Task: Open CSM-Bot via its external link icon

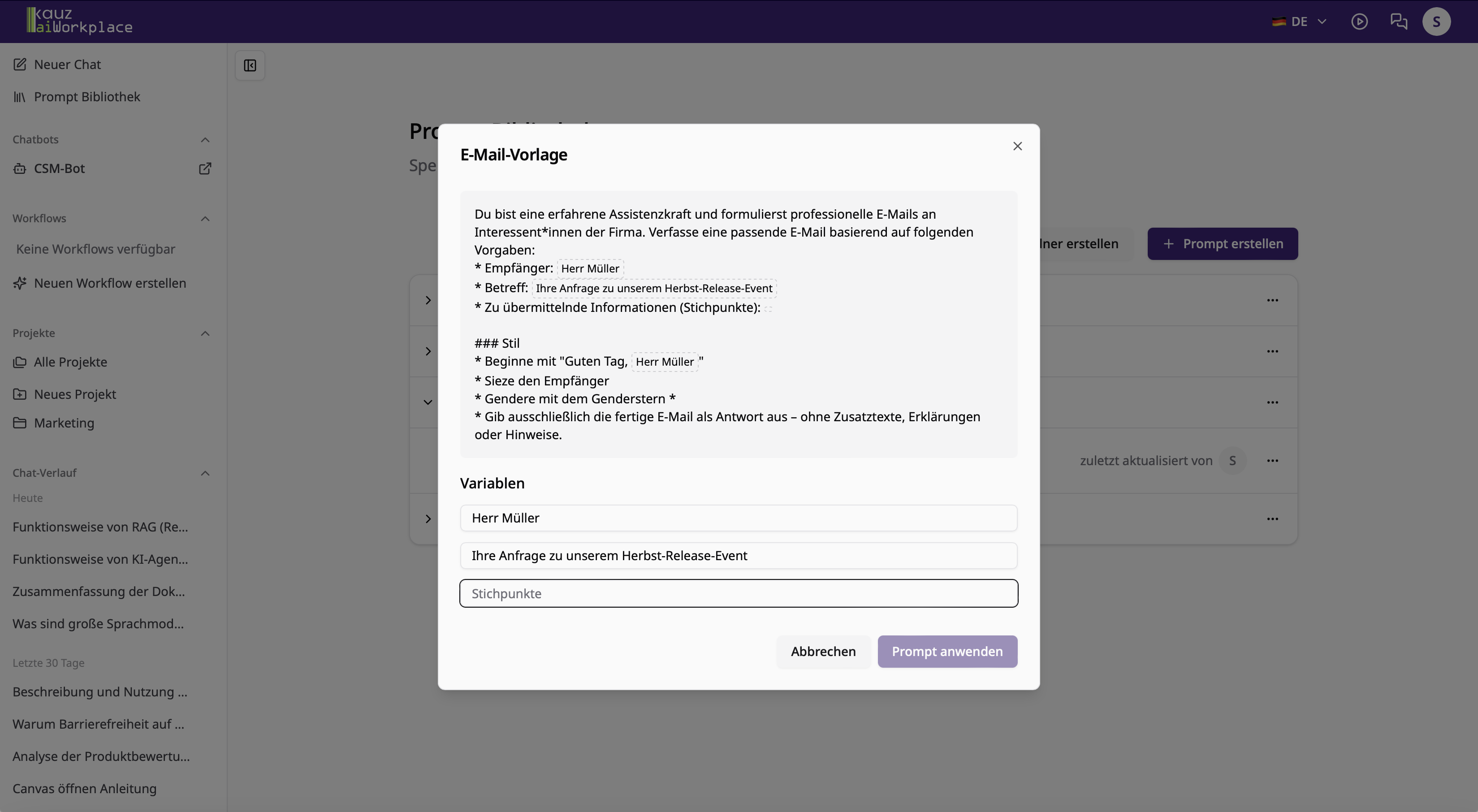Action: (x=204, y=168)
